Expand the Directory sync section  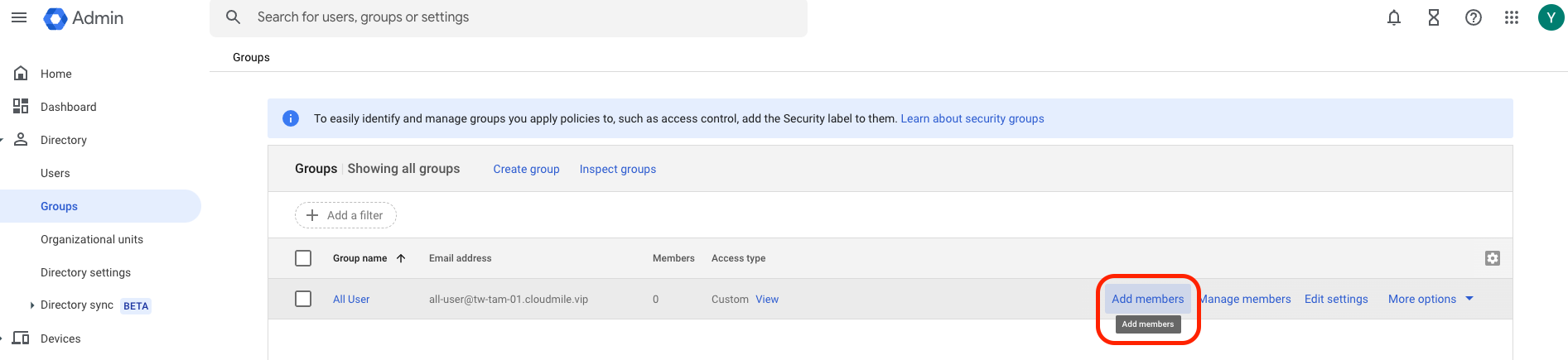(x=32, y=305)
